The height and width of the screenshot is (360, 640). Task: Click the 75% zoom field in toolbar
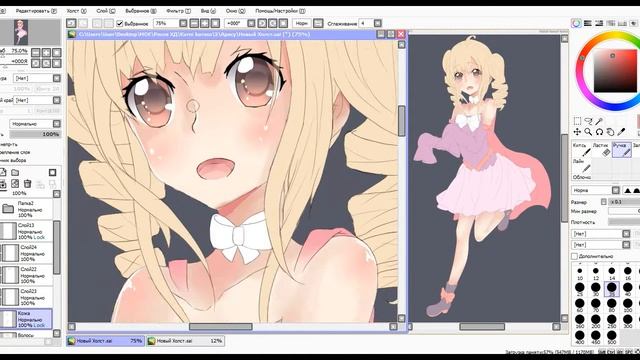click(166, 24)
